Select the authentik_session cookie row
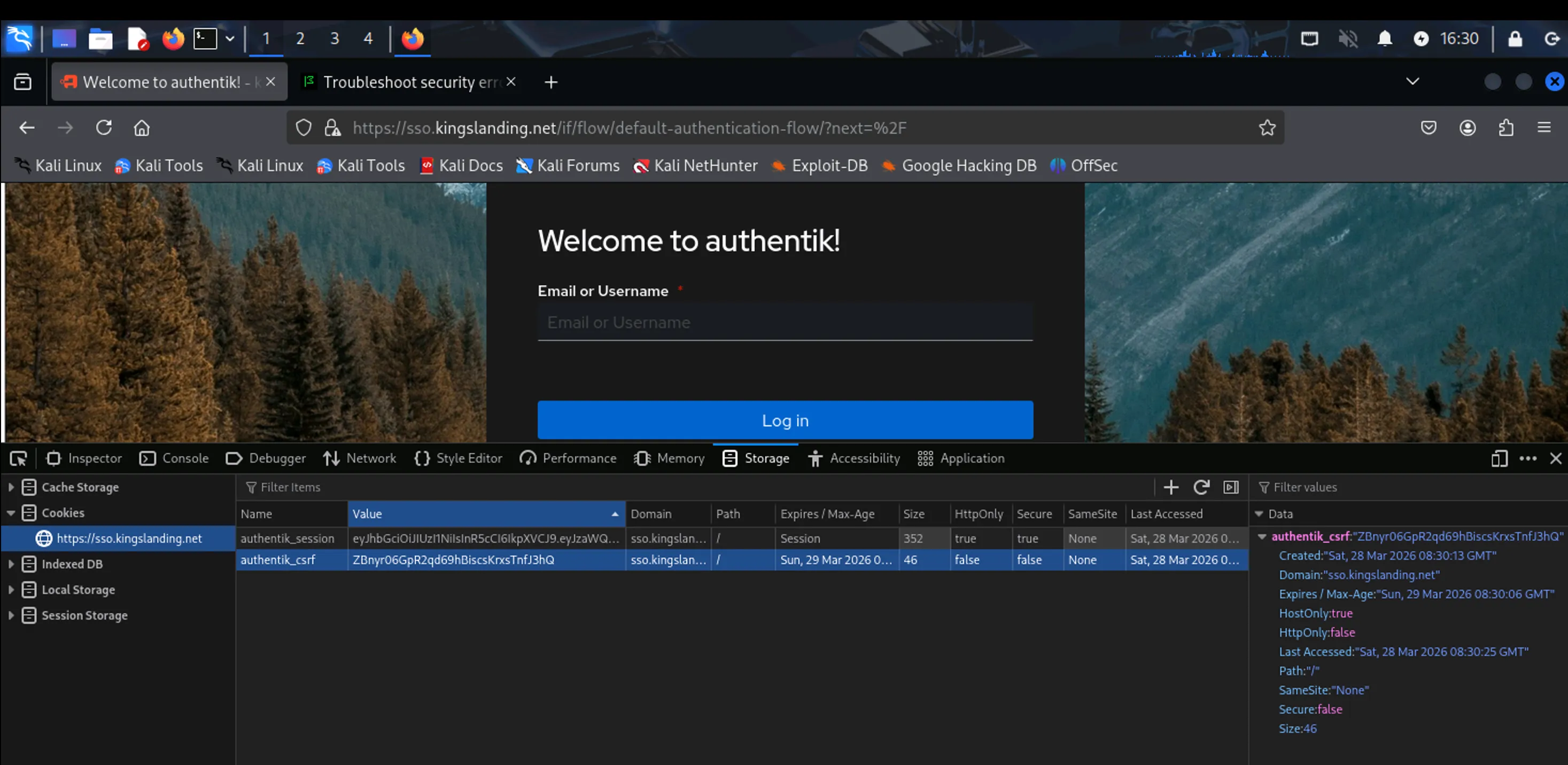This screenshot has width=1568, height=765. pyautogui.click(x=742, y=538)
